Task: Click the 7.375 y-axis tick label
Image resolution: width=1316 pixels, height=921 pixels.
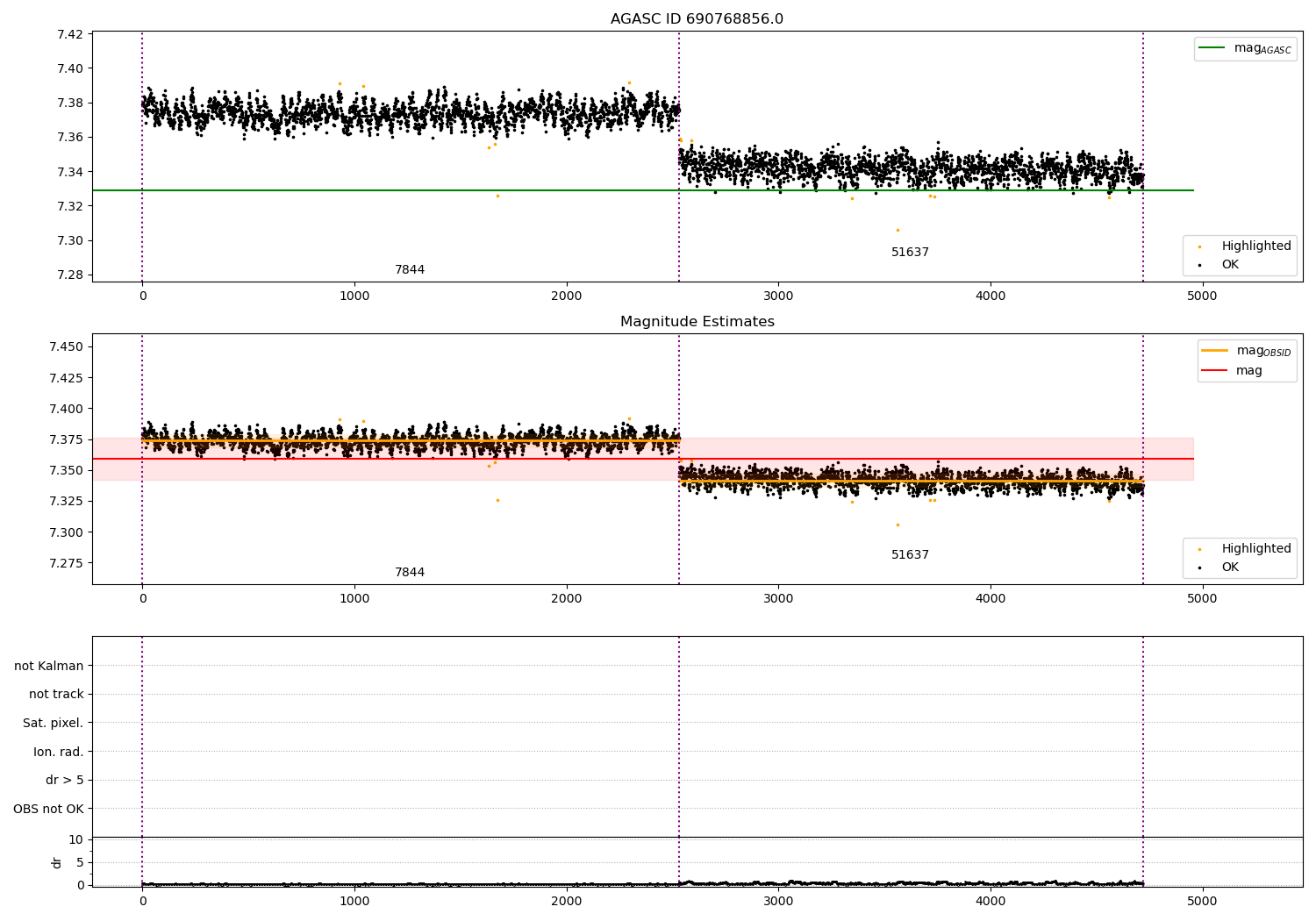Action: click(x=66, y=440)
